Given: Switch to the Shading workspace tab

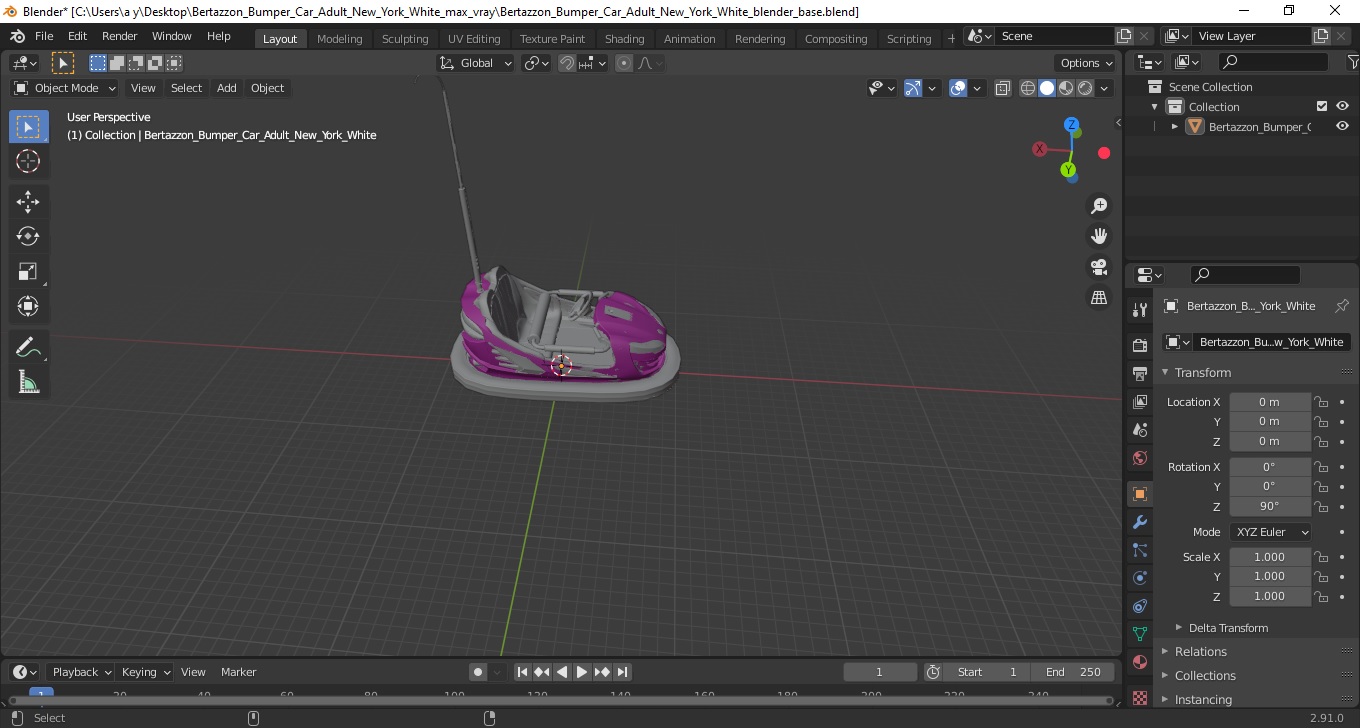Looking at the screenshot, I should (x=624, y=39).
